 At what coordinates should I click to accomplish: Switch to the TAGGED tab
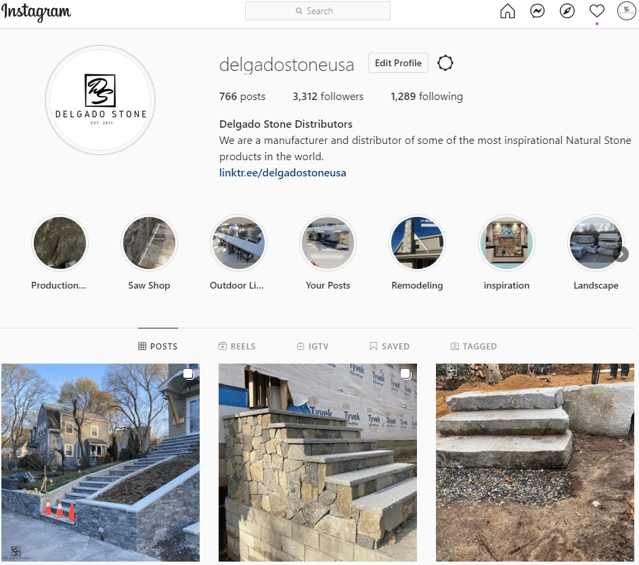tap(474, 346)
